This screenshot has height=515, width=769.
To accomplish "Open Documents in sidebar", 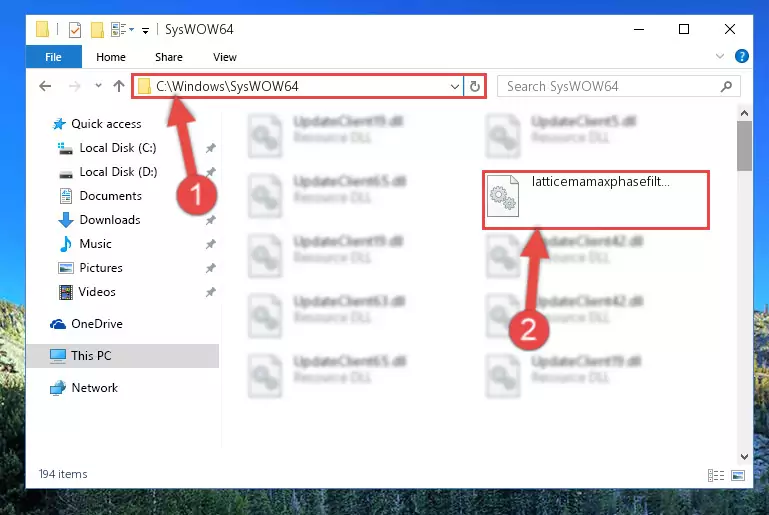I will [x=110, y=196].
